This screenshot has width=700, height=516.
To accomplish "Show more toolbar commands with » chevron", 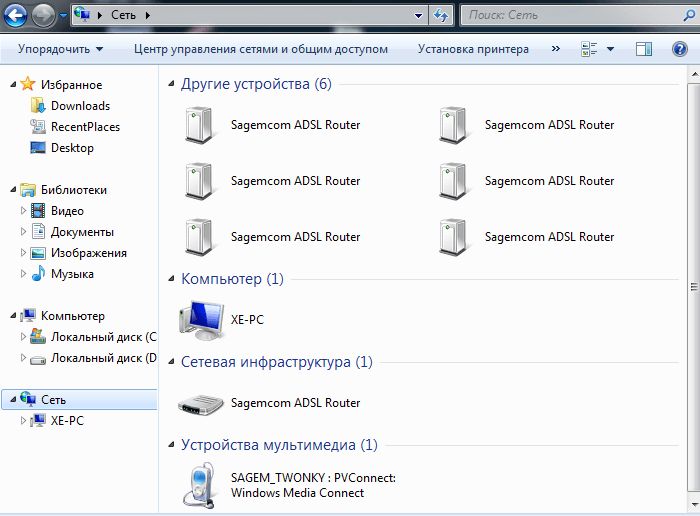I will pyautogui.click(x=555, y=49).
